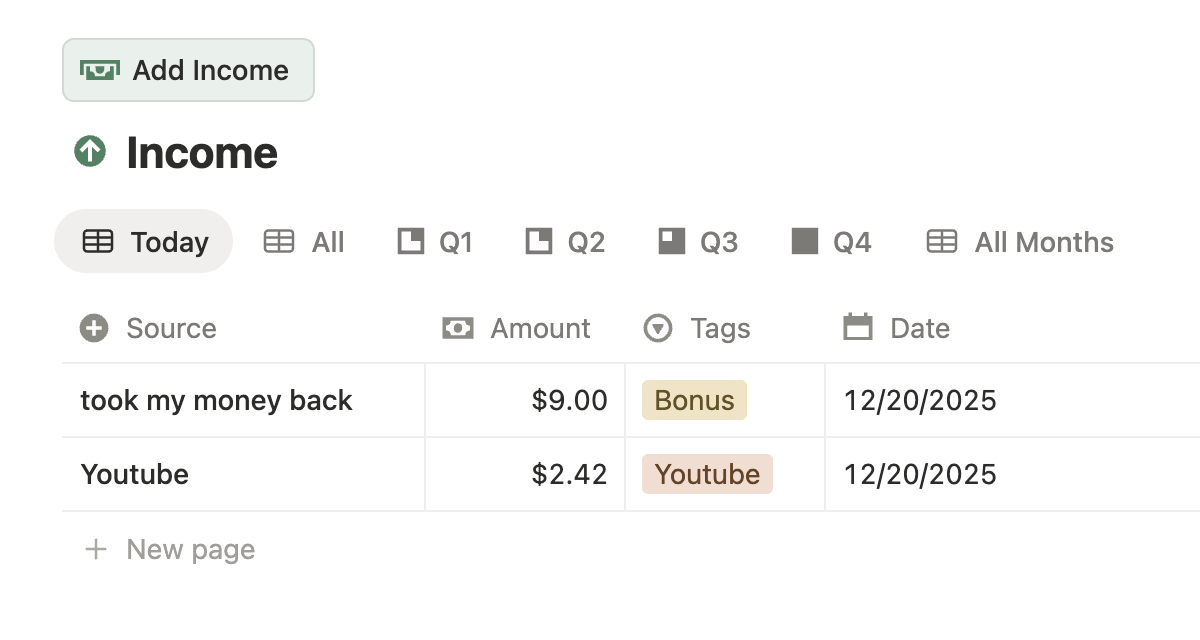Click the green up-arrow Income icon

click(x=90, y=152)
